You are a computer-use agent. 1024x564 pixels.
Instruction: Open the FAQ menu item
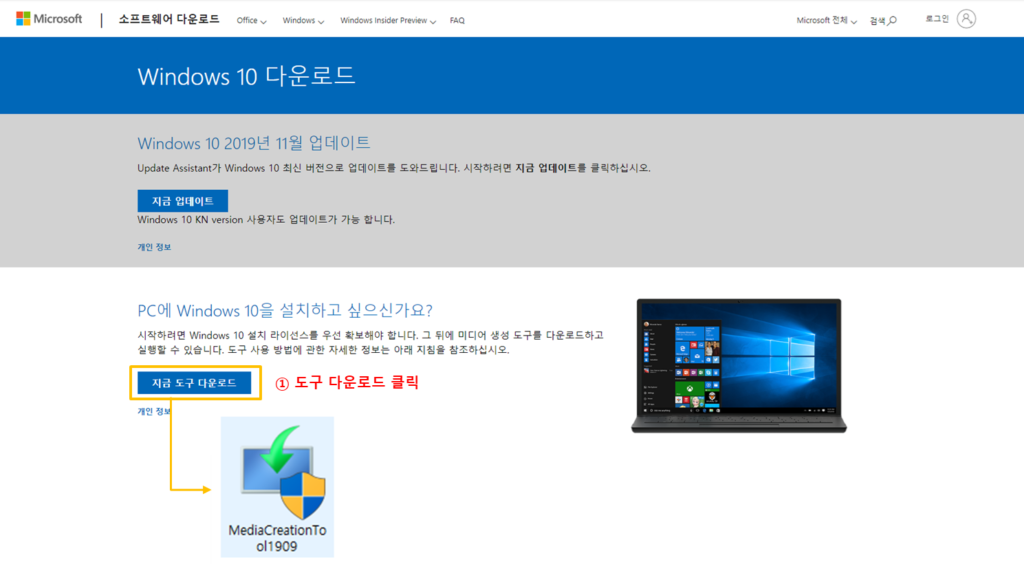click(x=457, y=21)
